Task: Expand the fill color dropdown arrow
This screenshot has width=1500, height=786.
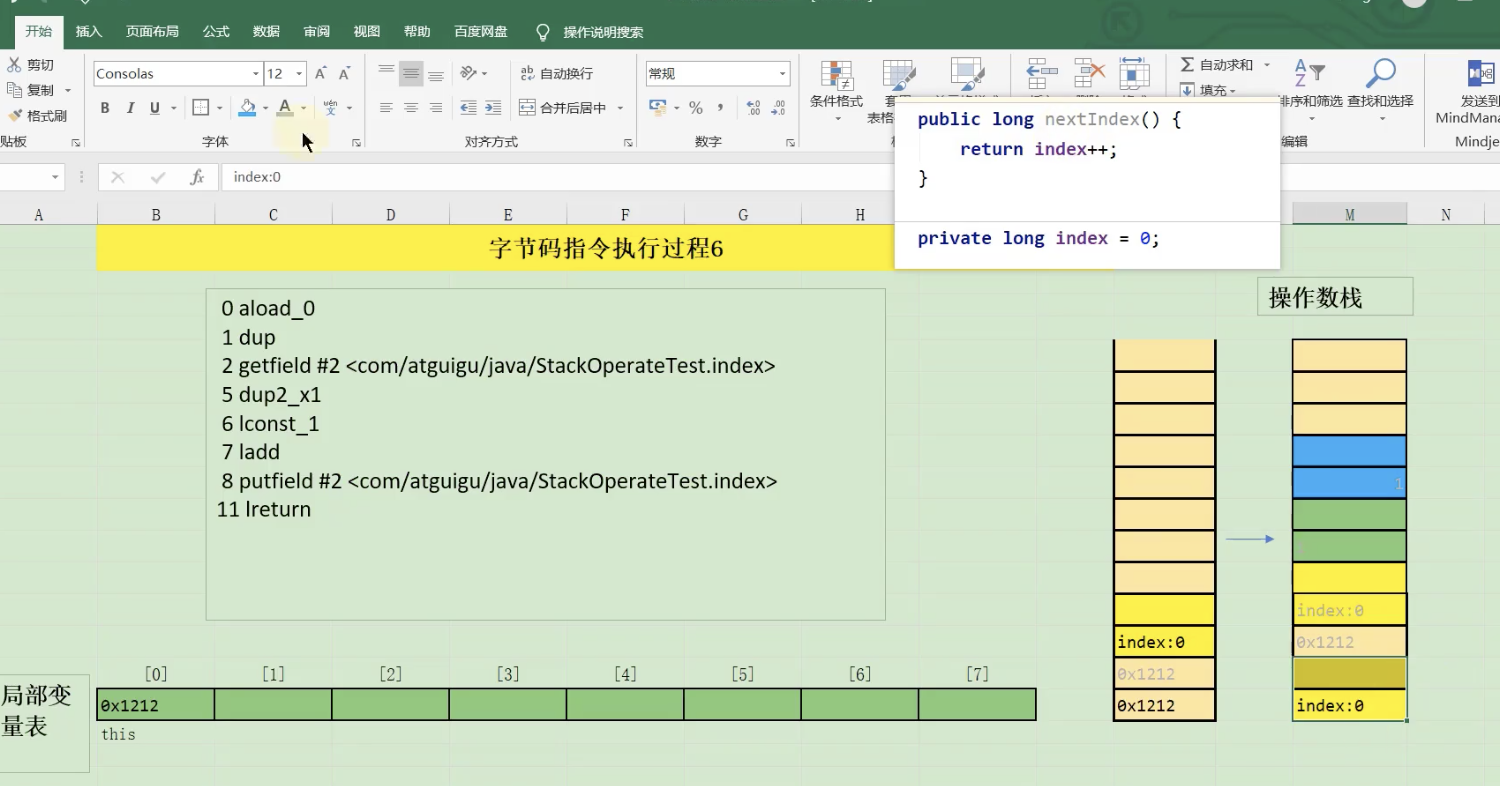Action: point(266,108)
